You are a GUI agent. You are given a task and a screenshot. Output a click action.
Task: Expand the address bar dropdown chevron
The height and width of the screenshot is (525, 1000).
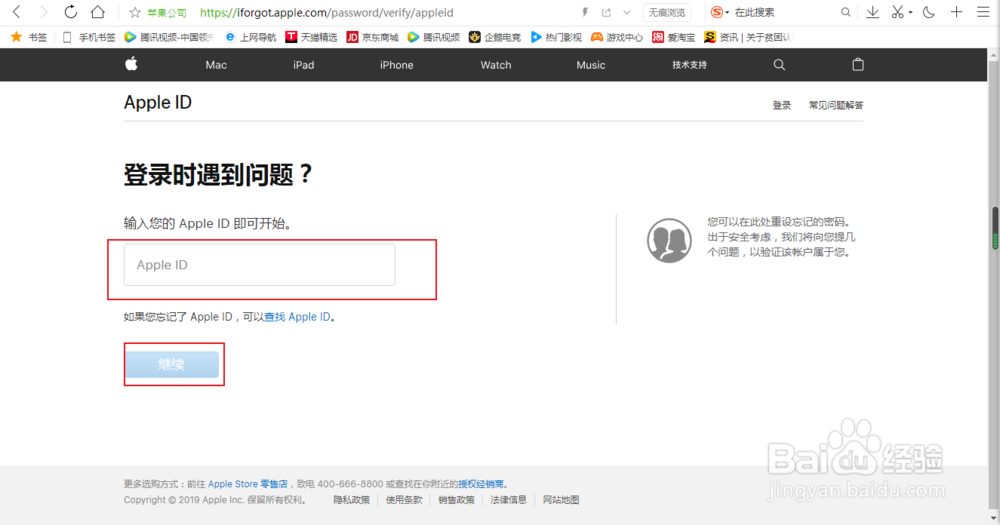coord(627,12)
